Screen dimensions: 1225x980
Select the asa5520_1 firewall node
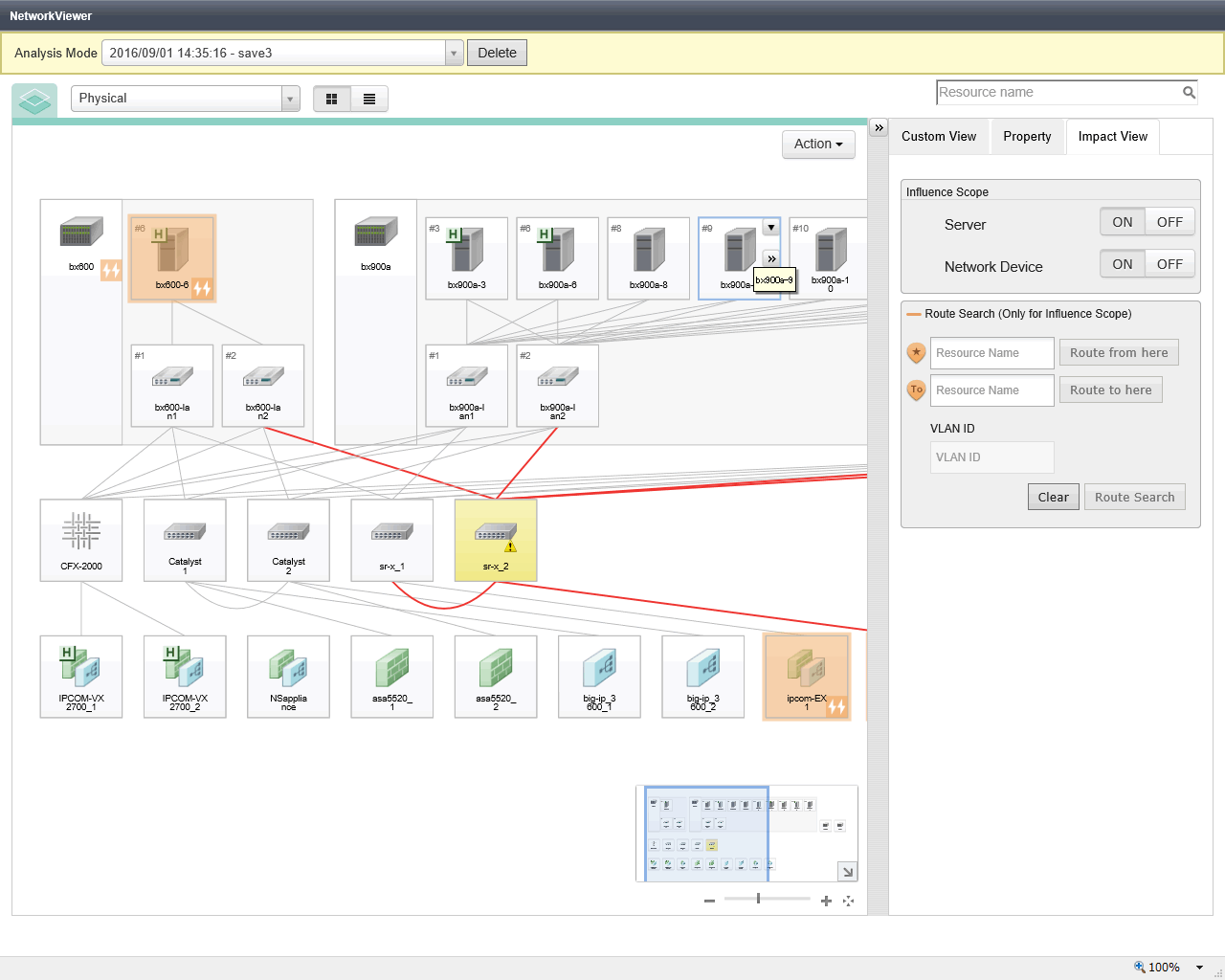point(391,677)
